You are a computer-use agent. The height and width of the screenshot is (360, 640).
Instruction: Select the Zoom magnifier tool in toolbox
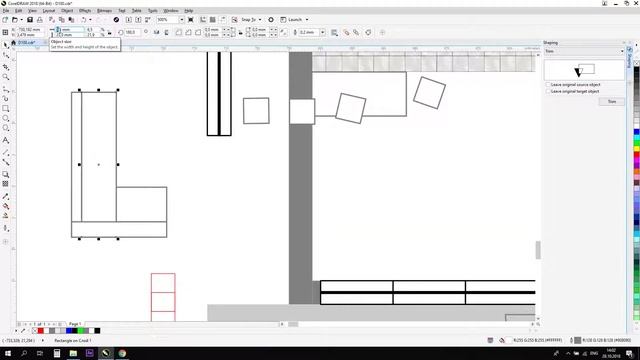(6, 77)
